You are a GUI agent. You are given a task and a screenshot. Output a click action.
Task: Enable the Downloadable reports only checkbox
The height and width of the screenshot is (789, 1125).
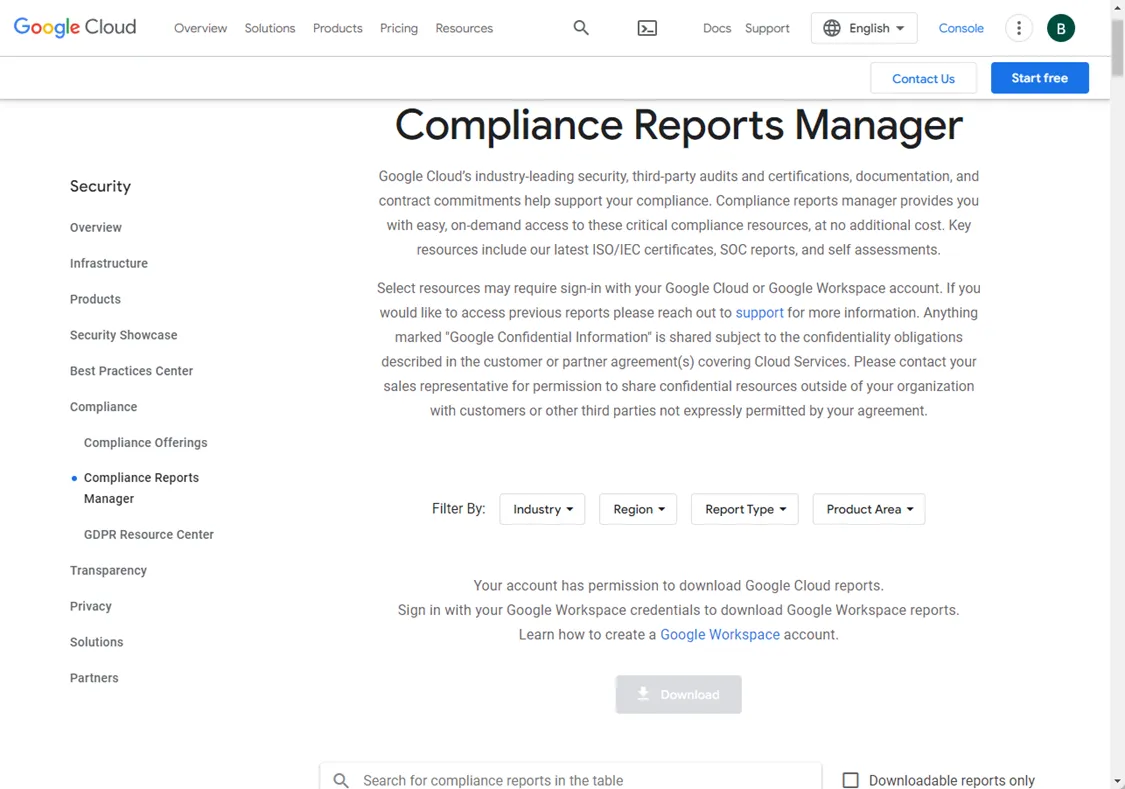[x=850, y=780]
